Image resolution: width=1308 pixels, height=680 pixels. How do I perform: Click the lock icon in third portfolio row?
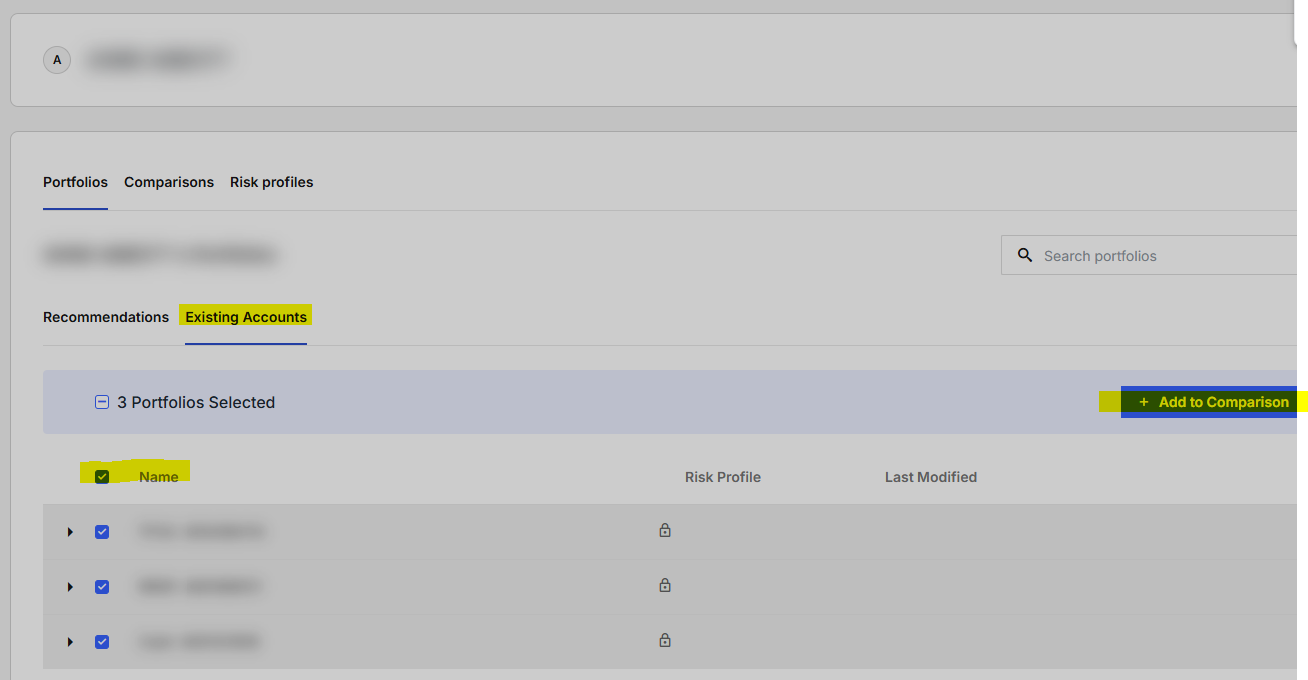pyautogui.click(x=665, y=641)
